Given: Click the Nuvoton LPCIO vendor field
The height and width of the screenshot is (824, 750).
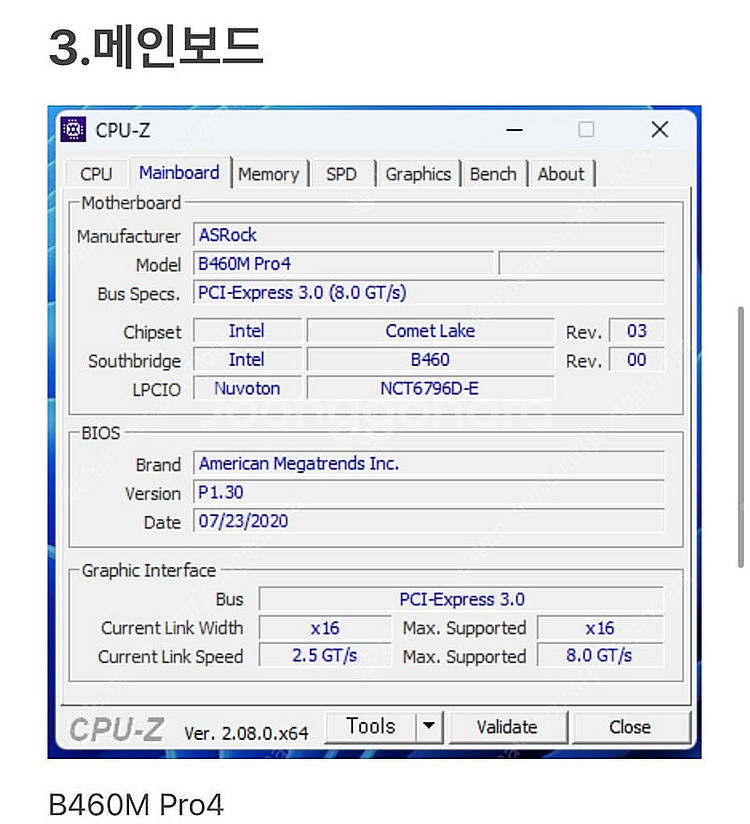Looking at the screenshot, I should click(x=247, y=389).
